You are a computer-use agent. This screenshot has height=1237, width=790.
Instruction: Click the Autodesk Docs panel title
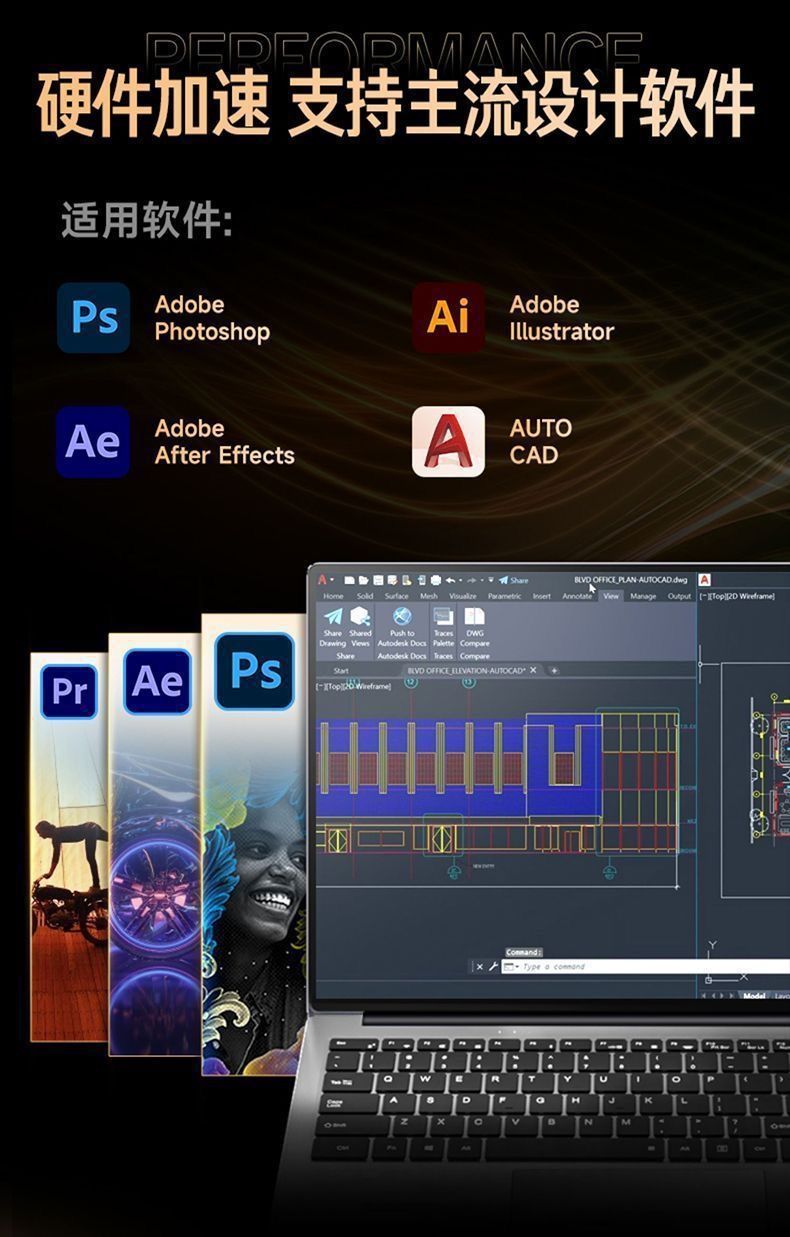[402, 656]
